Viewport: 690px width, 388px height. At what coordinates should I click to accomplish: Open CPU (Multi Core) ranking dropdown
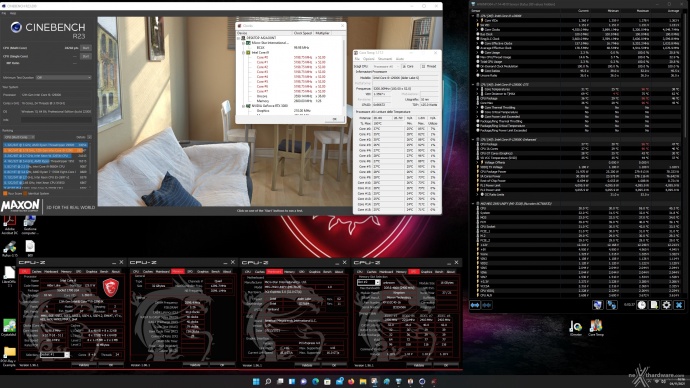point(19,137)
